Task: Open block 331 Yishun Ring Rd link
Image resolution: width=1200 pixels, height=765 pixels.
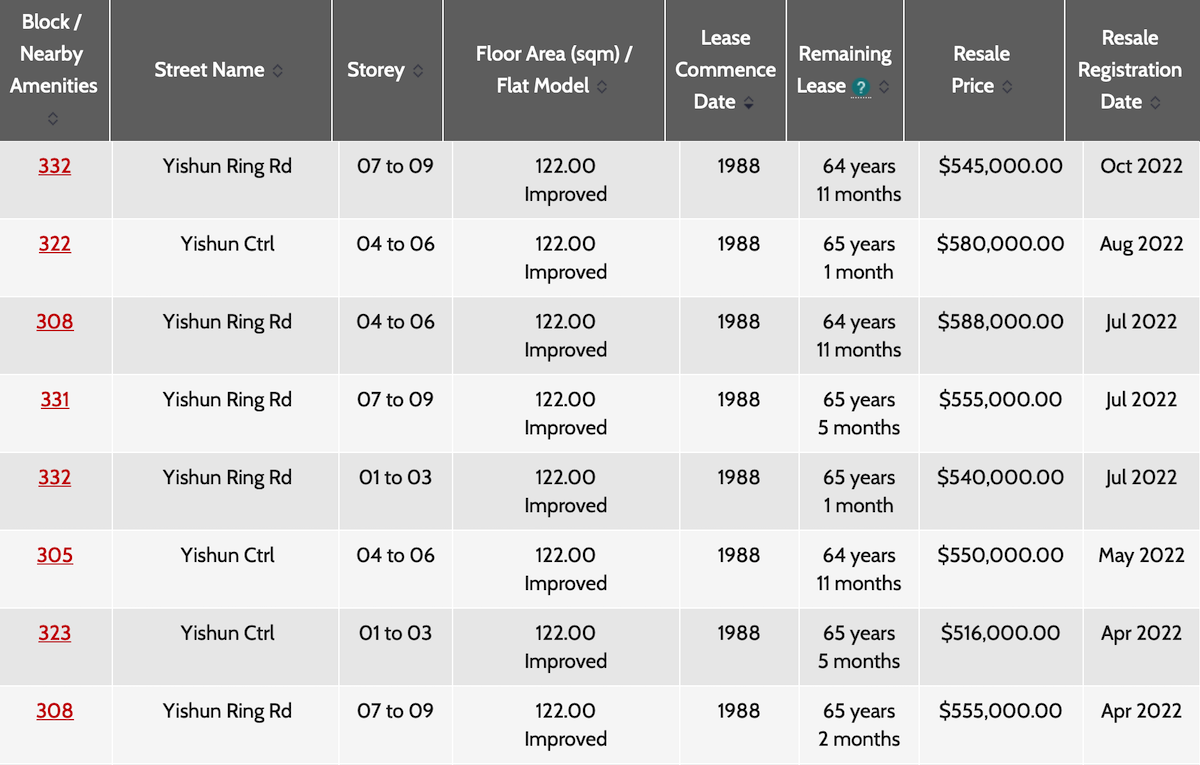Action: coord(55,400)
